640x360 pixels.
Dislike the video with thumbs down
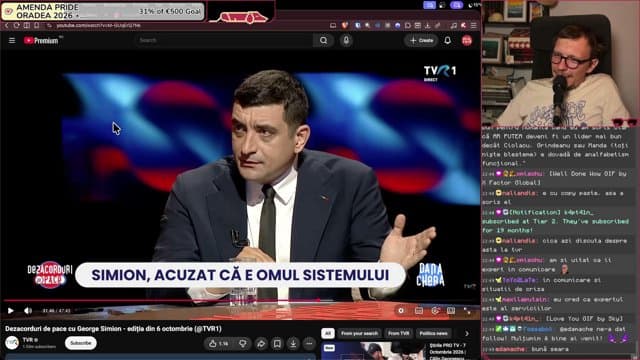(x=243, y=344)
